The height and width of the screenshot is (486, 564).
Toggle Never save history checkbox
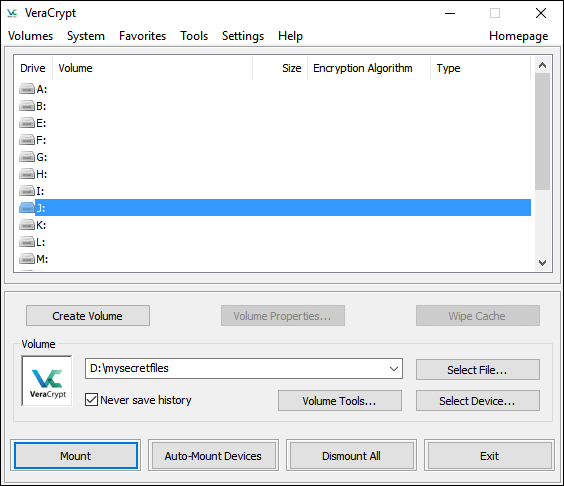pos(91,400)
